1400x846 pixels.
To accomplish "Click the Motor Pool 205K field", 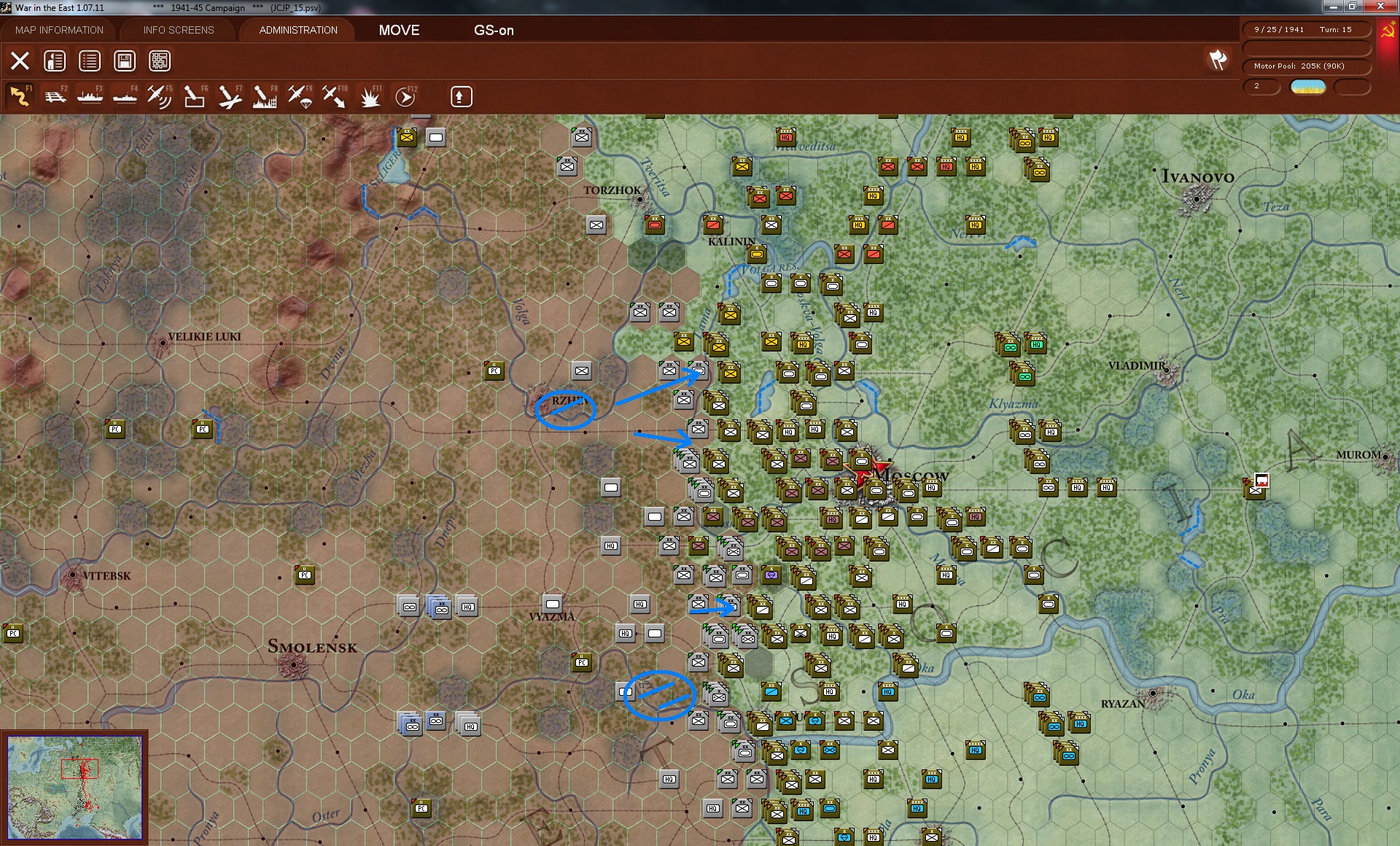I will [x=1307, y=66].
